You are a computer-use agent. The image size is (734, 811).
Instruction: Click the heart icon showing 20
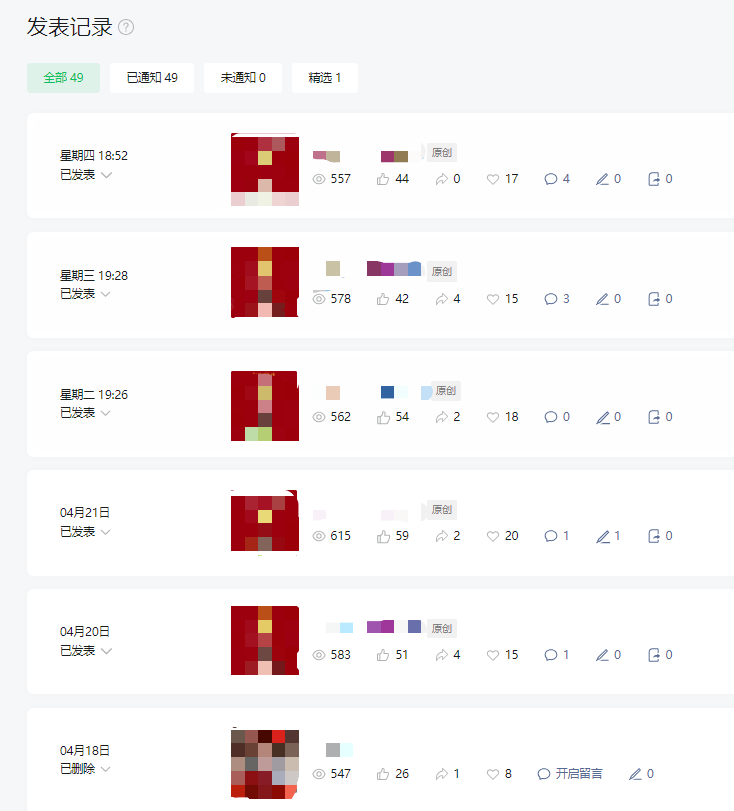[493, 536]
